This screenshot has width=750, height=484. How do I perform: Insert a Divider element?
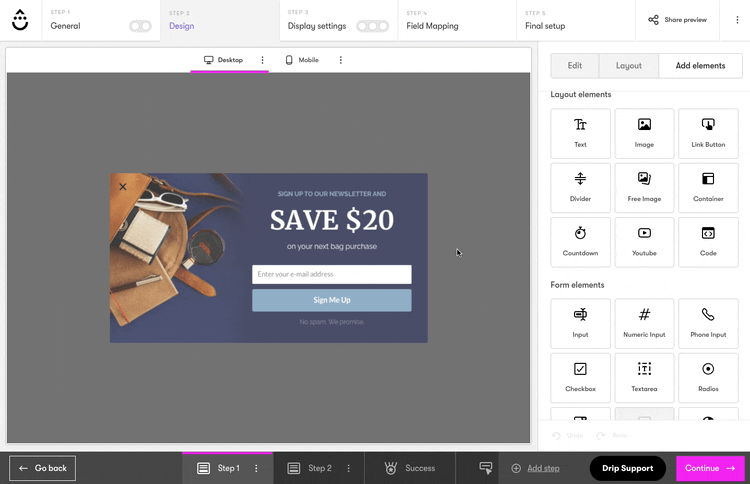(x=580, y=187)
